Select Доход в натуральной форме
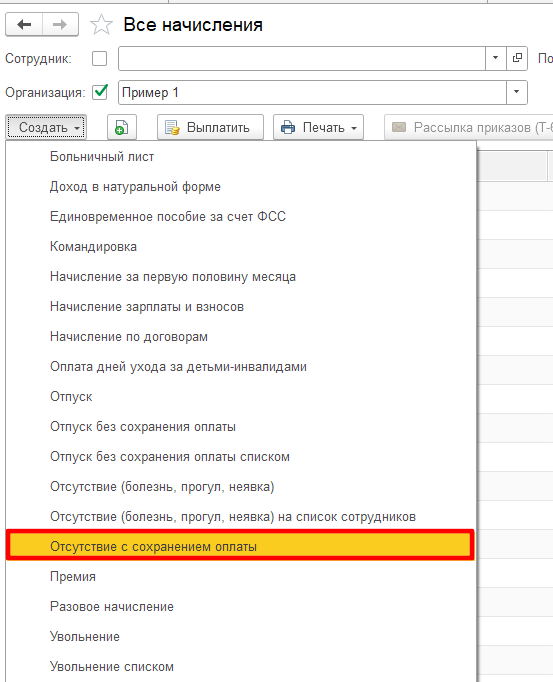The height and width of the screenshot is (682, 553). 241,187
